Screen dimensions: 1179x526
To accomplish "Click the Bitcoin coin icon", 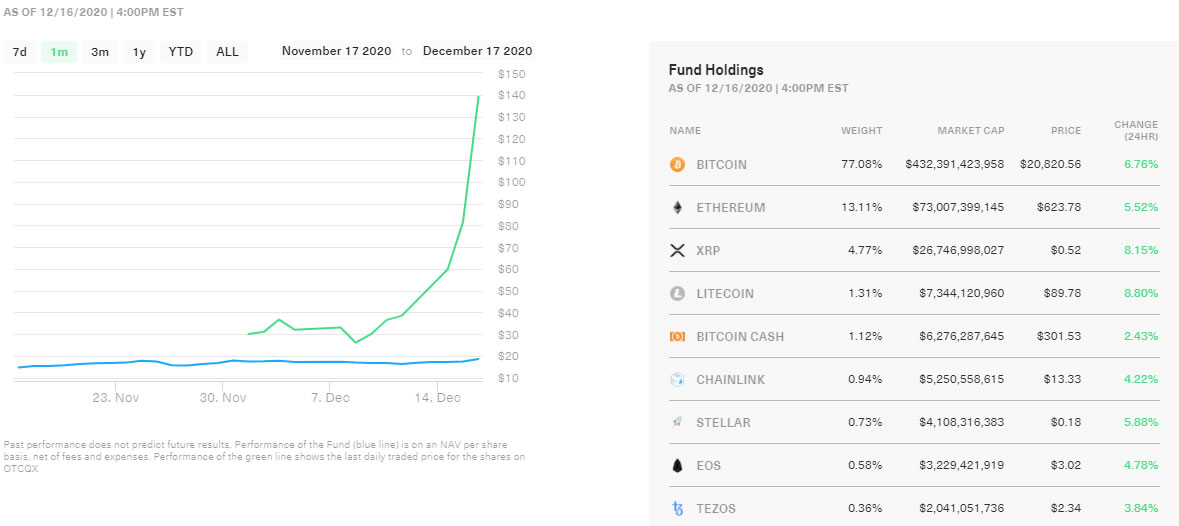I will point(677,164).
